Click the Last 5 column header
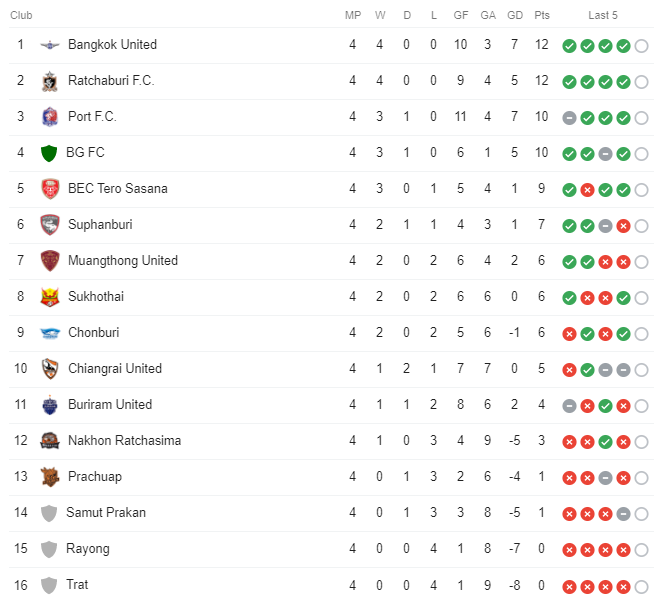This screenshot has height=603, width=654. (603, 15)
